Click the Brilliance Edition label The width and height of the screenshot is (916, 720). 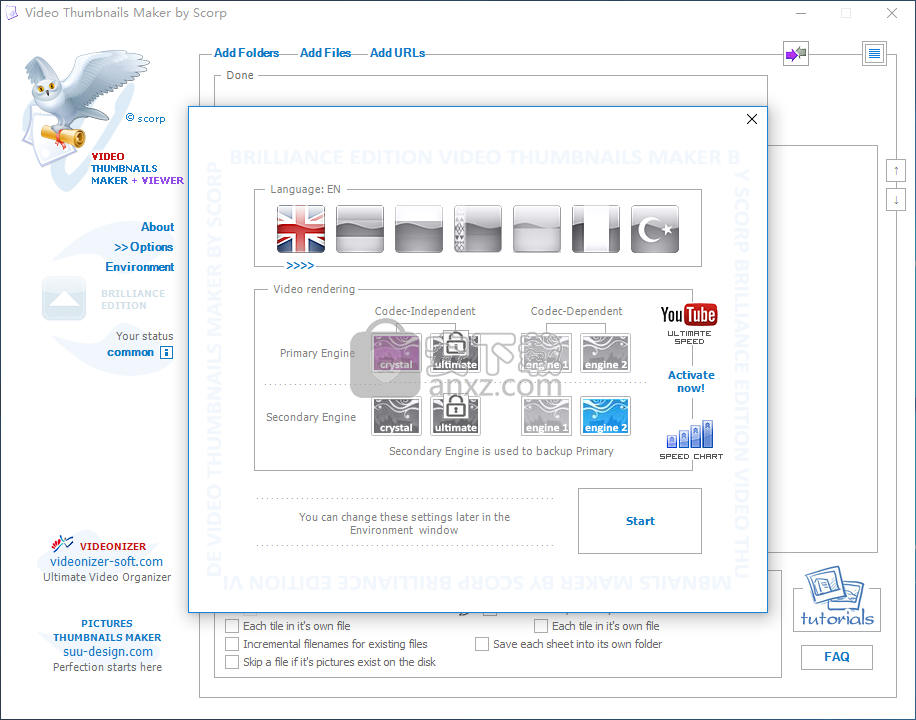point(133,299)
